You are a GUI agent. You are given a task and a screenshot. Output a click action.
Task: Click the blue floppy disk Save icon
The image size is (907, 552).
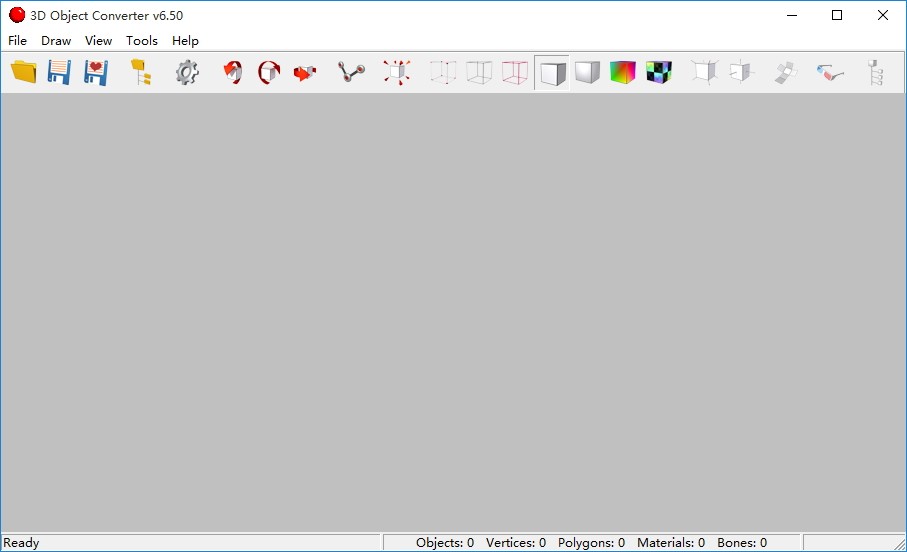[x=59, y=72]
